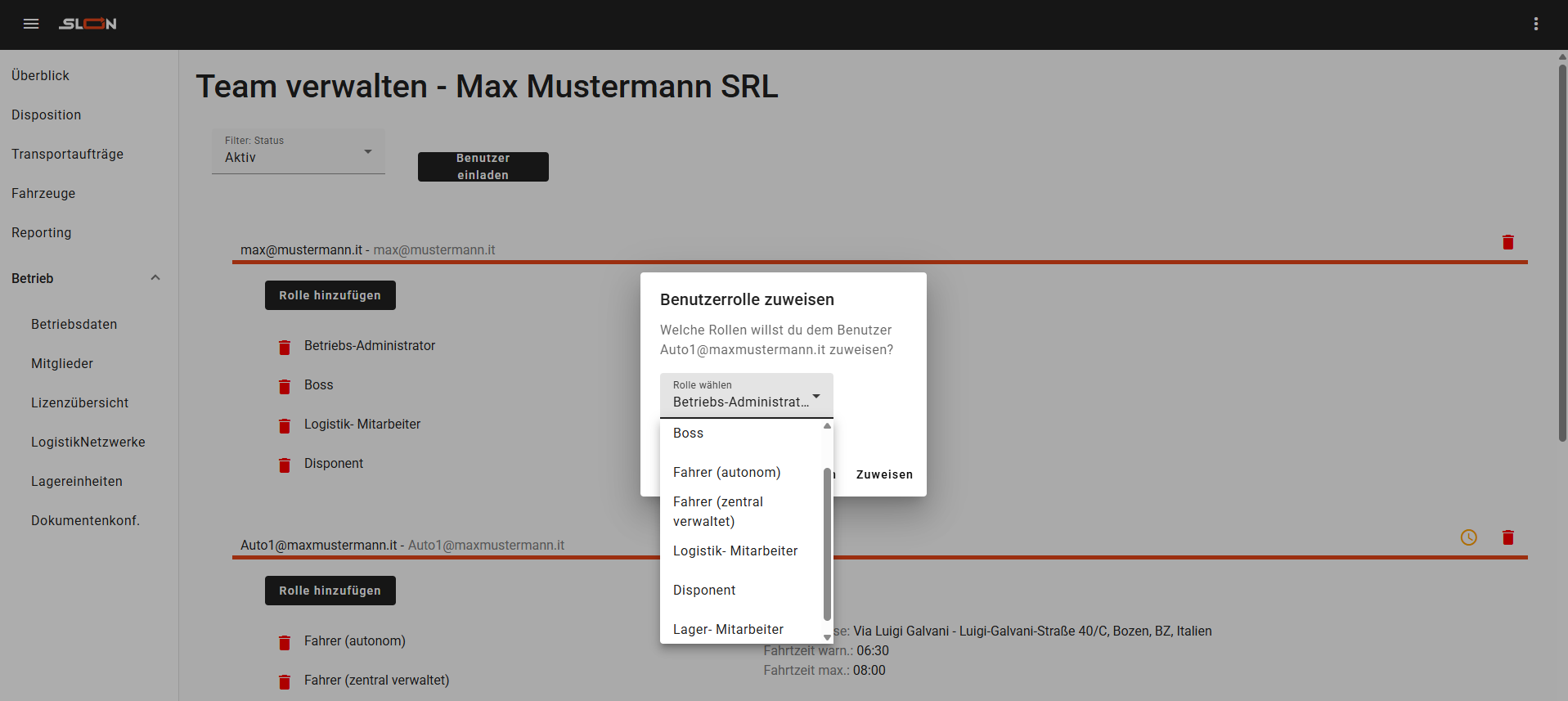Collapse the Betrieb sidebar section
Image resolution: width=1568 pixels, height=701 pixels.
155,278
